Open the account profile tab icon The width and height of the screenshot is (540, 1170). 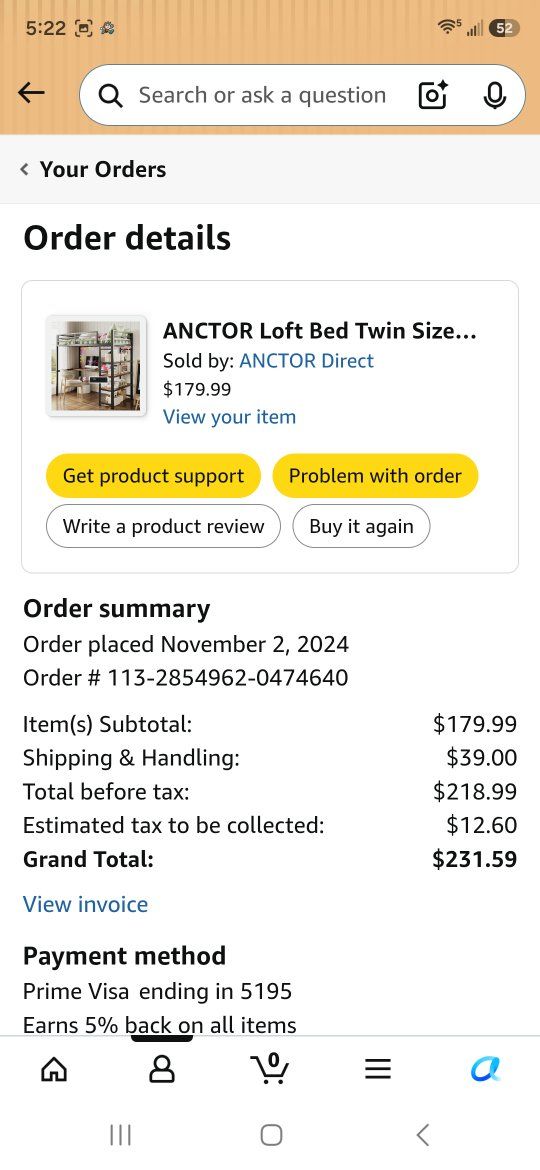coord(162,1070)
